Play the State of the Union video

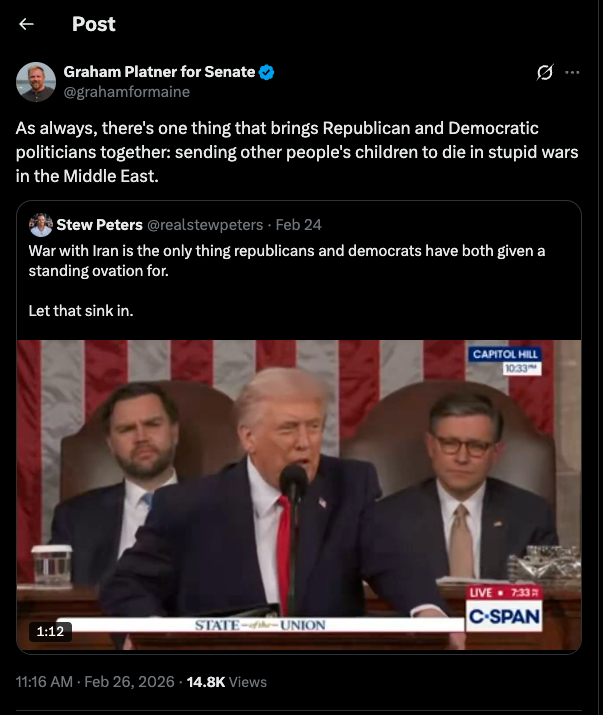299,495
